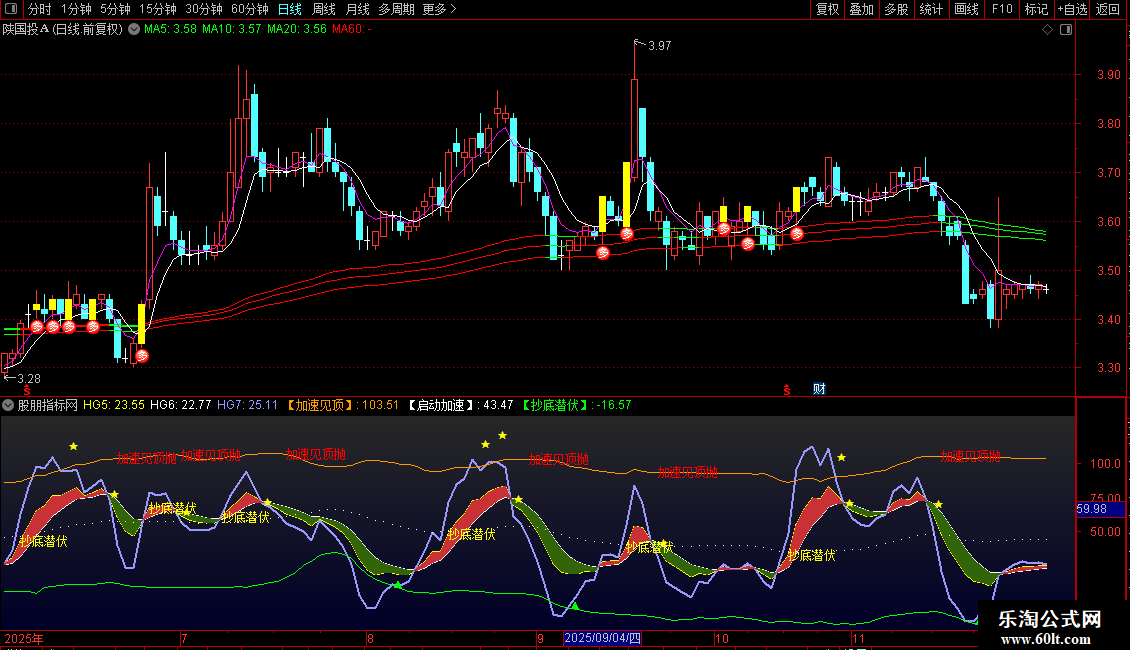Click the HG6: 22.77 value

pos(181,405)
